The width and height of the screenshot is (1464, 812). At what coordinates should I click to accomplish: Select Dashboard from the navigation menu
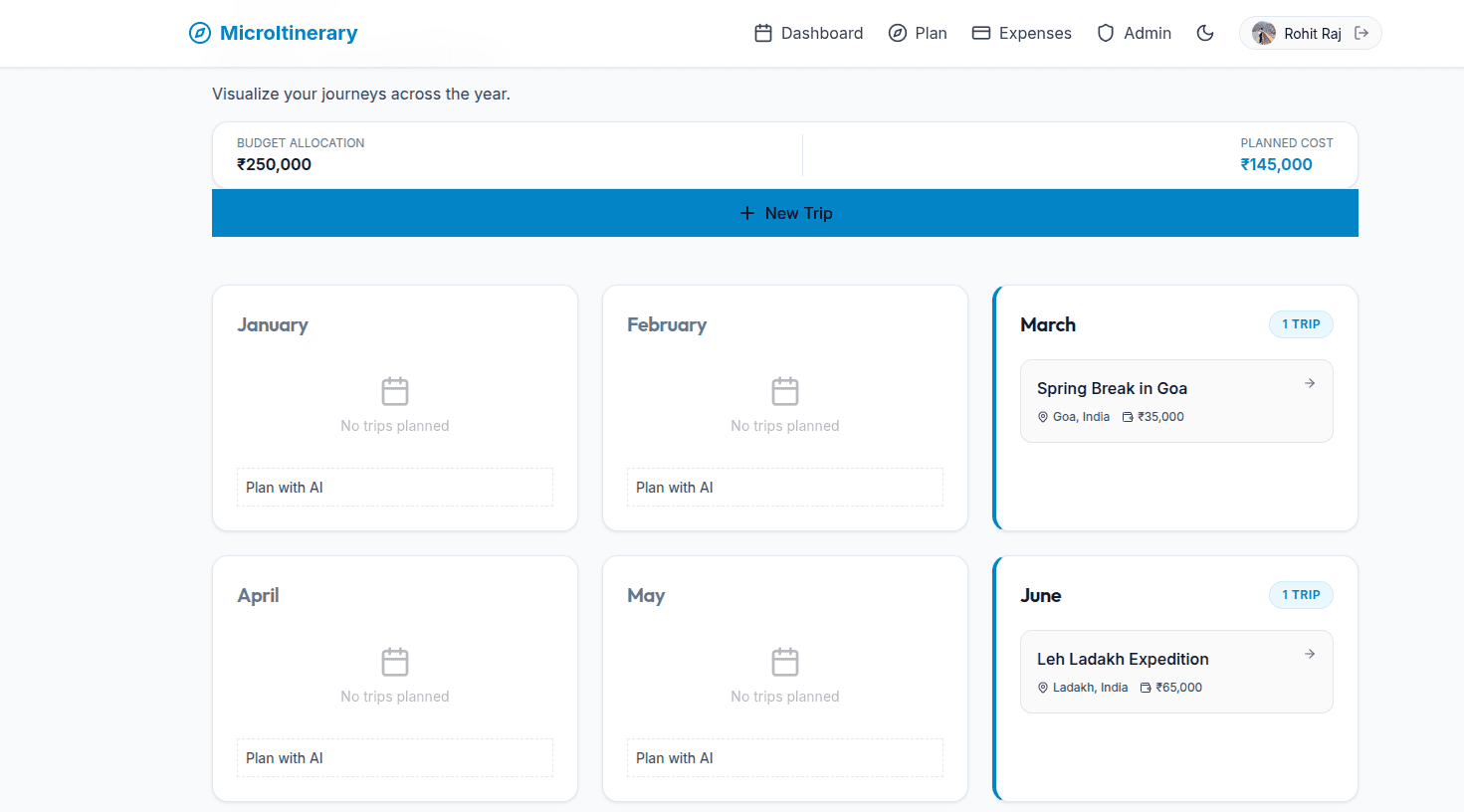822,32
